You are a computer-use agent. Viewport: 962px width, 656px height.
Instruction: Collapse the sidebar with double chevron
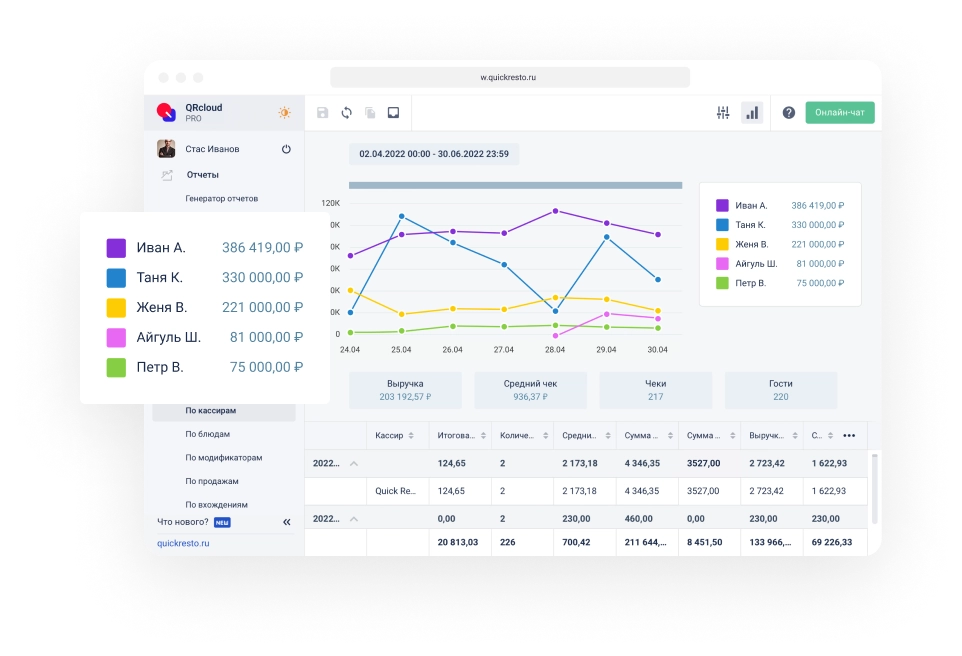point(286,522)
